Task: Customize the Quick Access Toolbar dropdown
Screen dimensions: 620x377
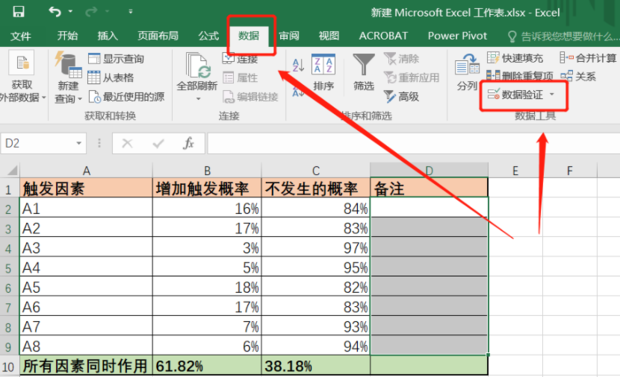Action: coord(130,11)
